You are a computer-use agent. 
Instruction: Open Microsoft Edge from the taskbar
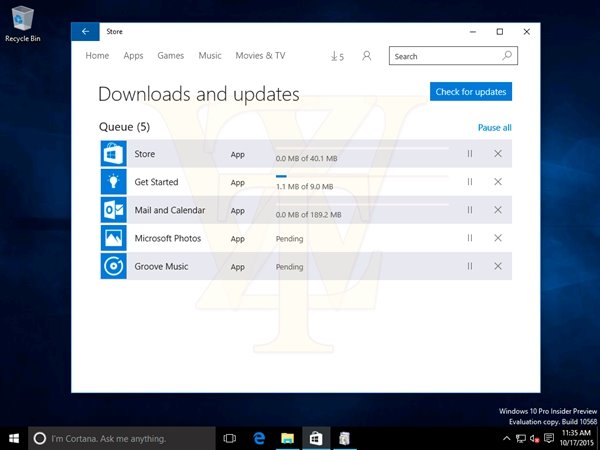258,438
